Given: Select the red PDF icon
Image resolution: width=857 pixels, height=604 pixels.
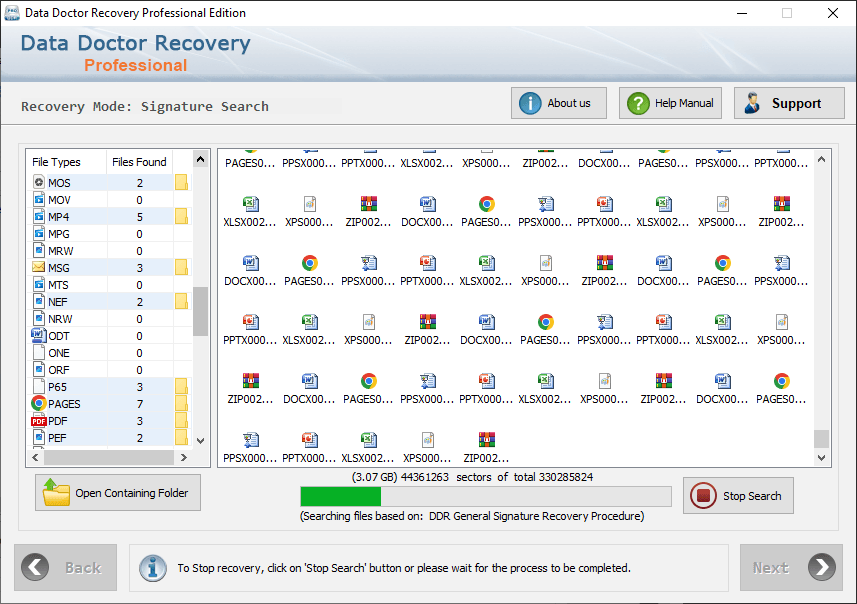Looking at the screenshot, I should [39, 421].
